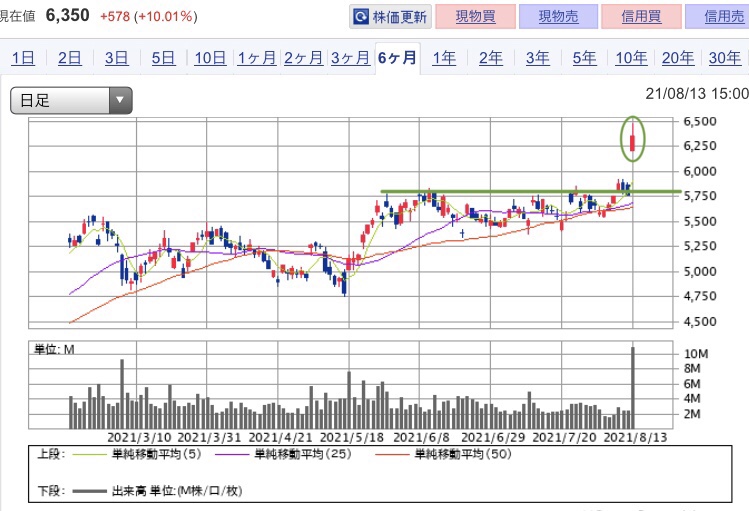
Task: Click the 2021/3/10 date axis label
Action: pos(139,437)
